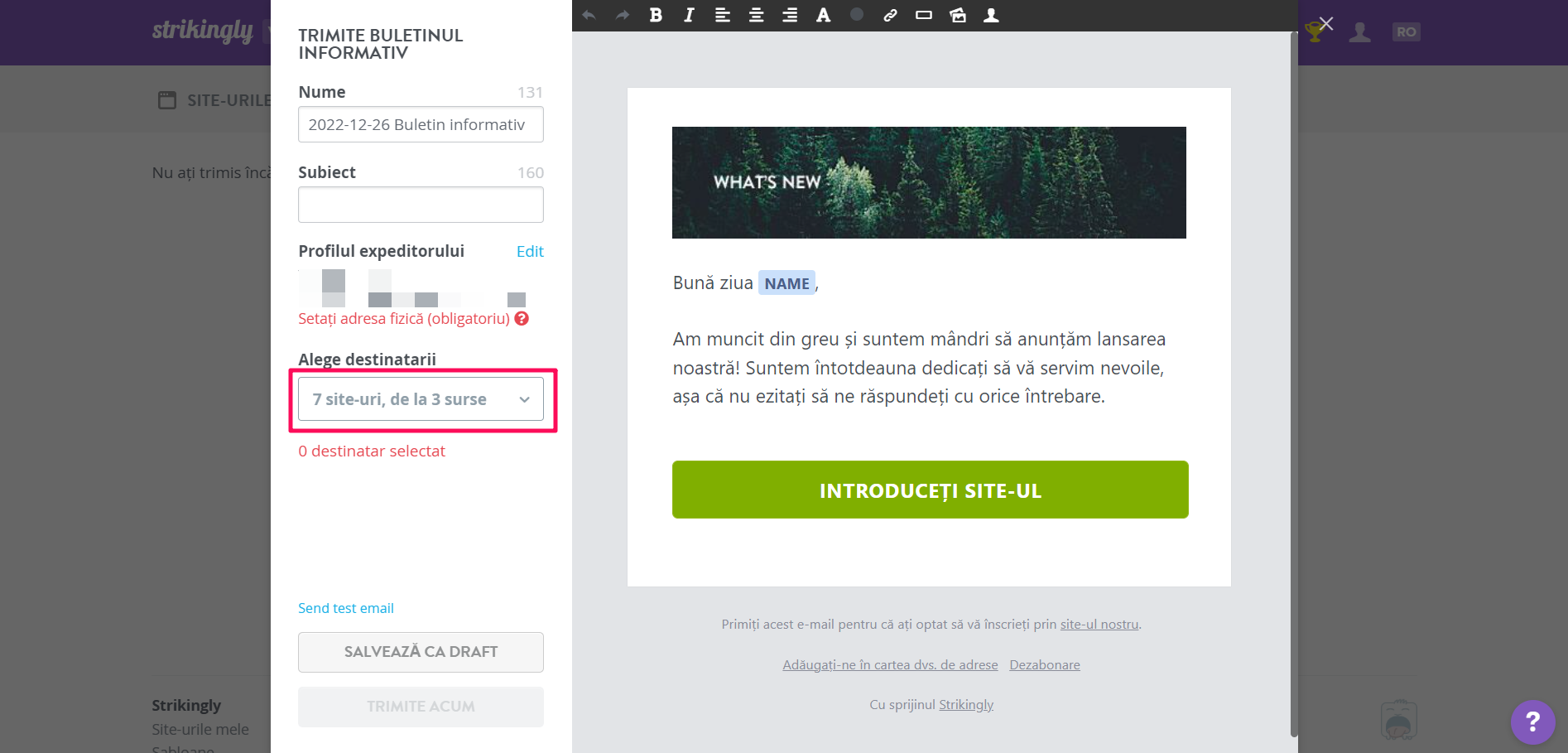Click the address required help icon
Viewport: 1568px width, 753px height.
pos(522,319)
